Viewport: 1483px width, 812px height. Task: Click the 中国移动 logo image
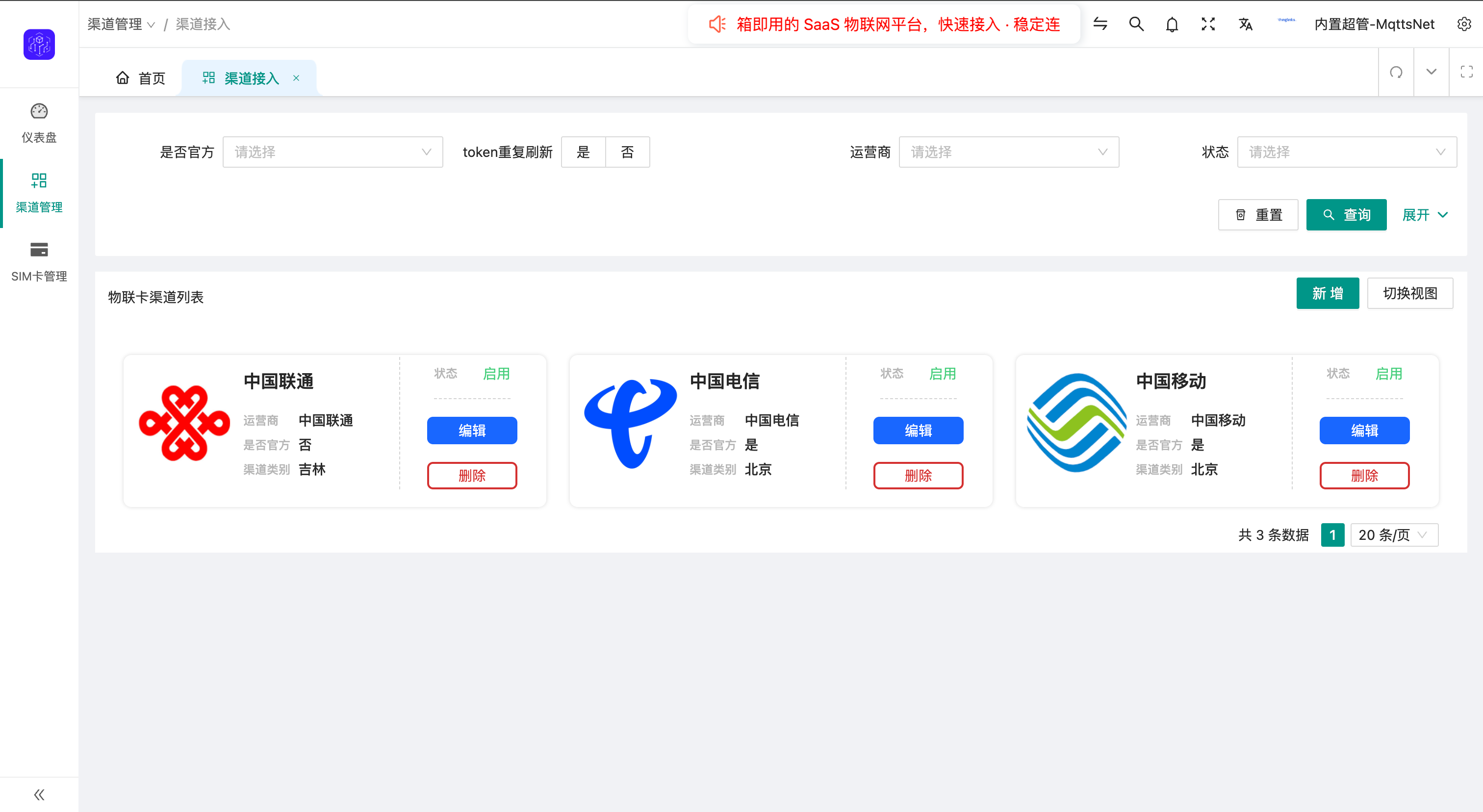(x=1076, y=423)
